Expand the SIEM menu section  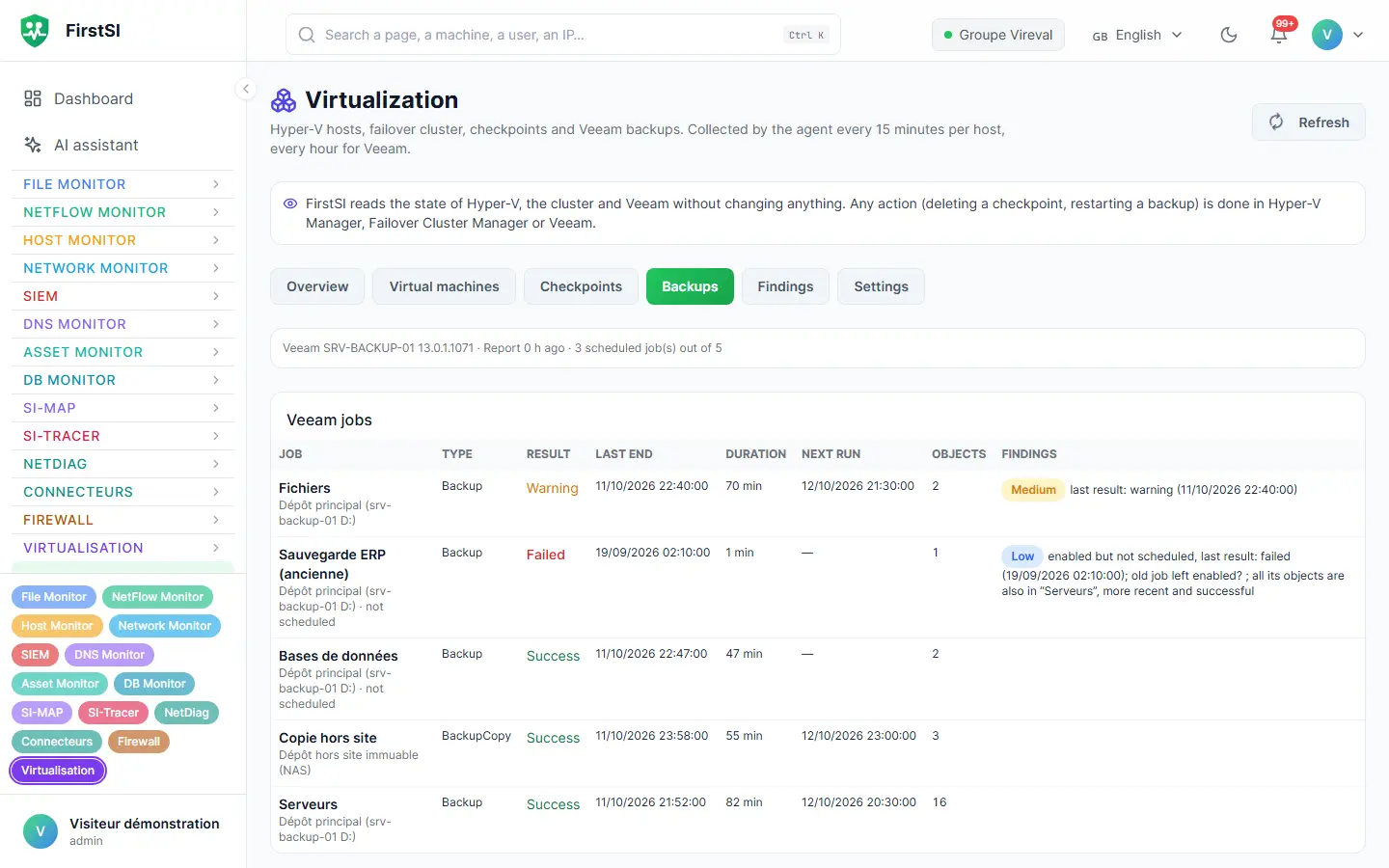[123, 296]
